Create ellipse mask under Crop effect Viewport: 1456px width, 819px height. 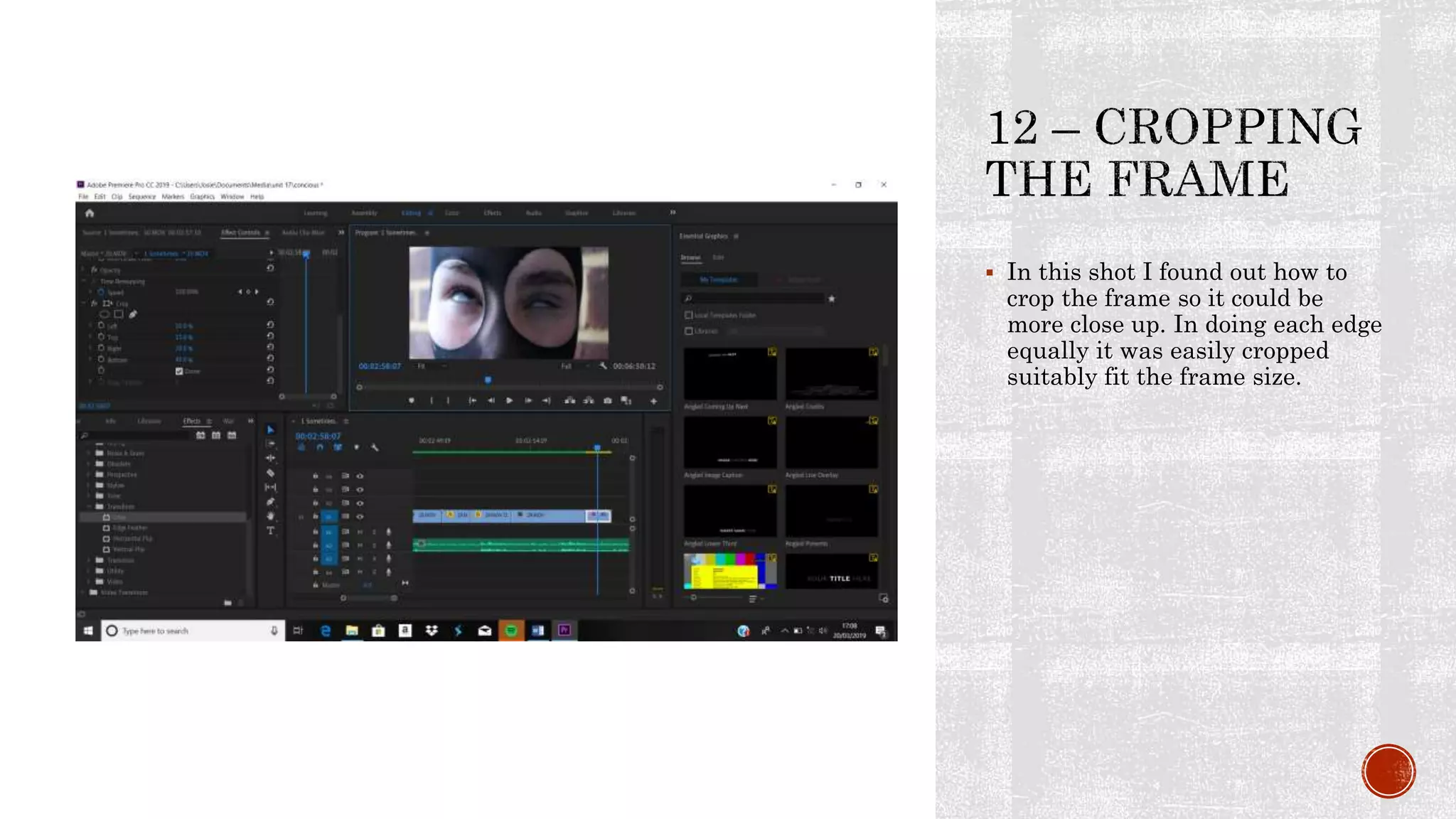pyautogui.click(x=105, y=314)
